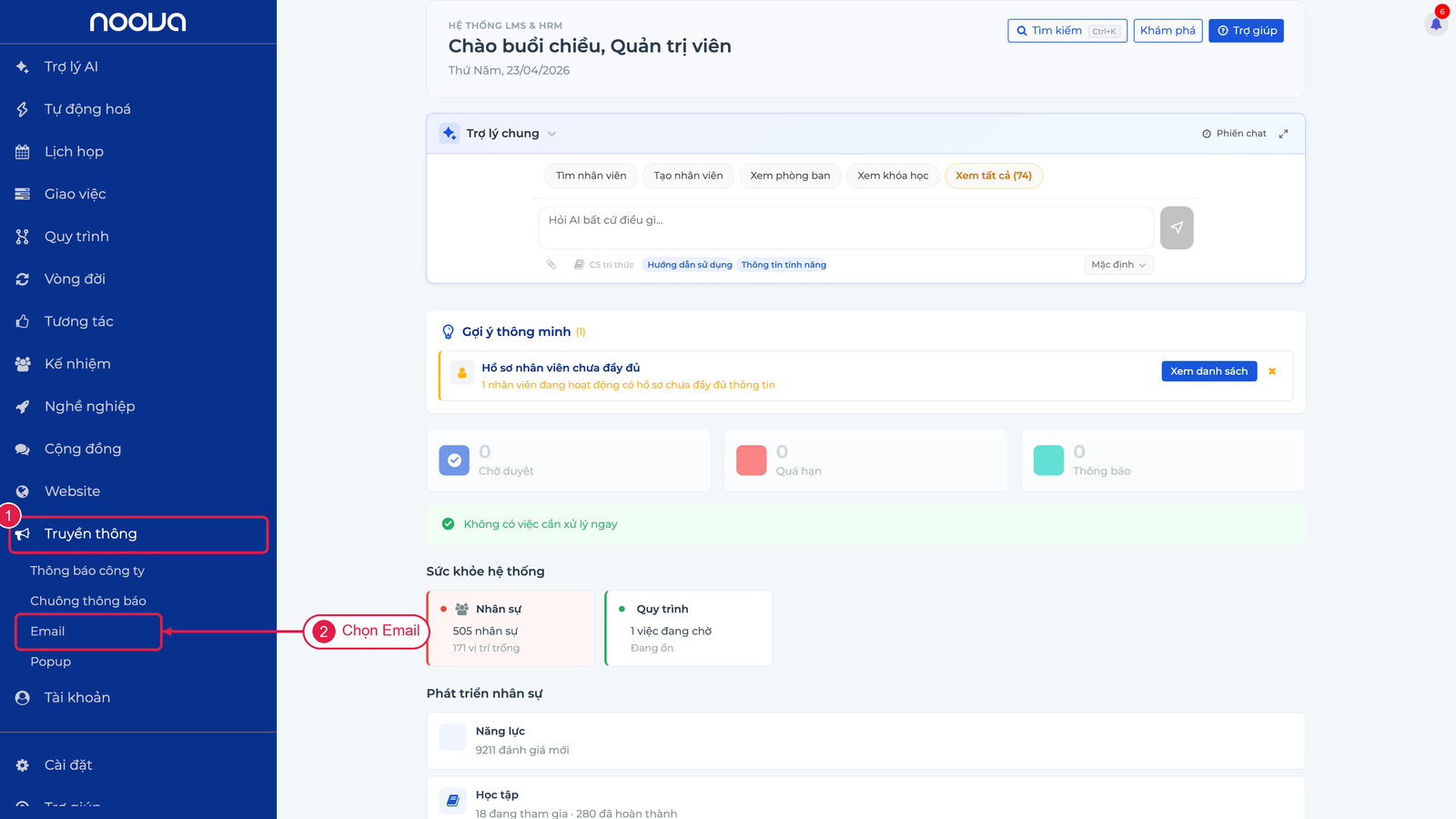Viewport: 1456px width, 819px height.
Task: Select Chuông thông báo submenu
Action: click(x=88, y=601)
